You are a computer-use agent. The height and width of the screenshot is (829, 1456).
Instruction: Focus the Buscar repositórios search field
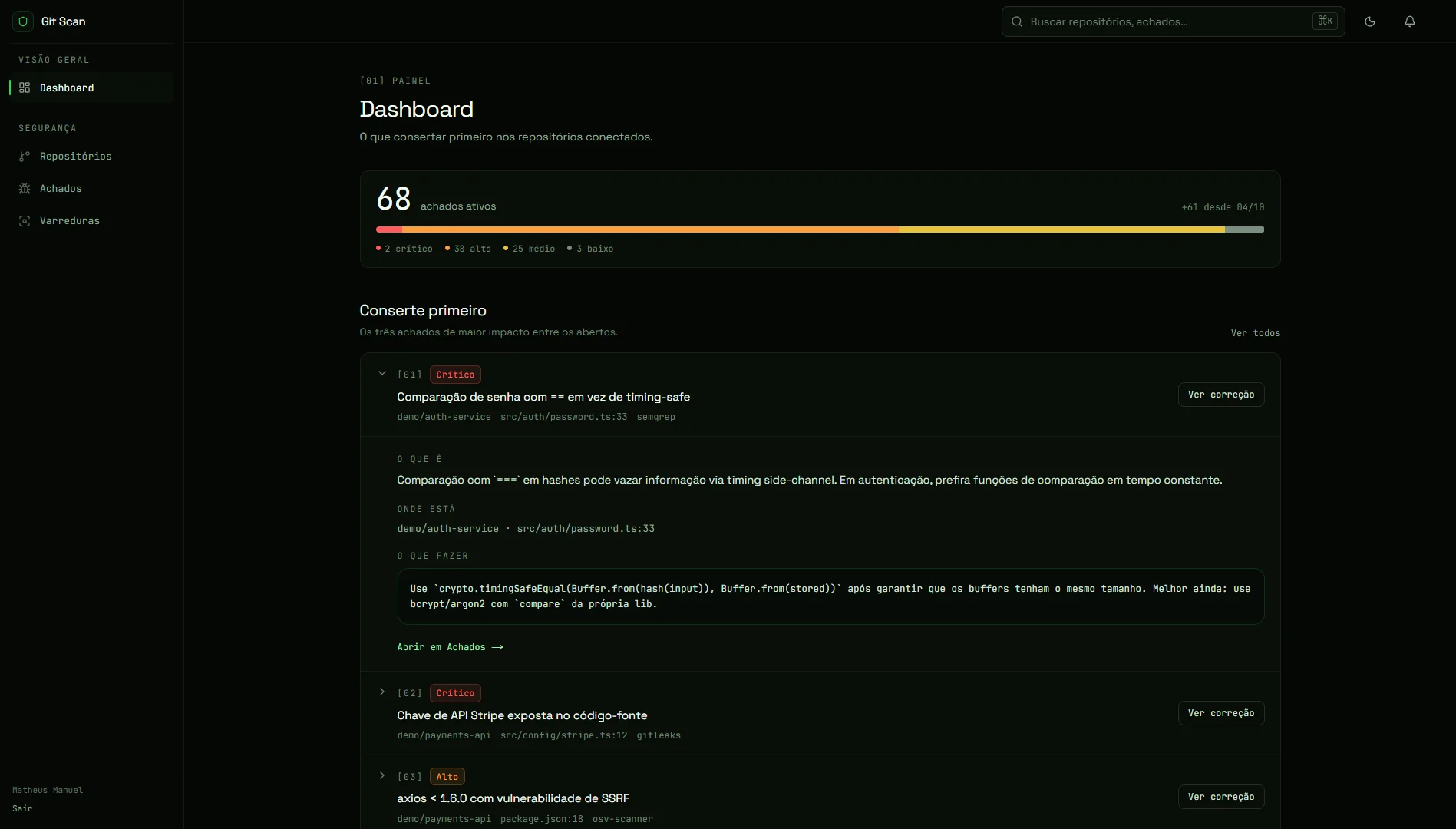pos(1173,21)
